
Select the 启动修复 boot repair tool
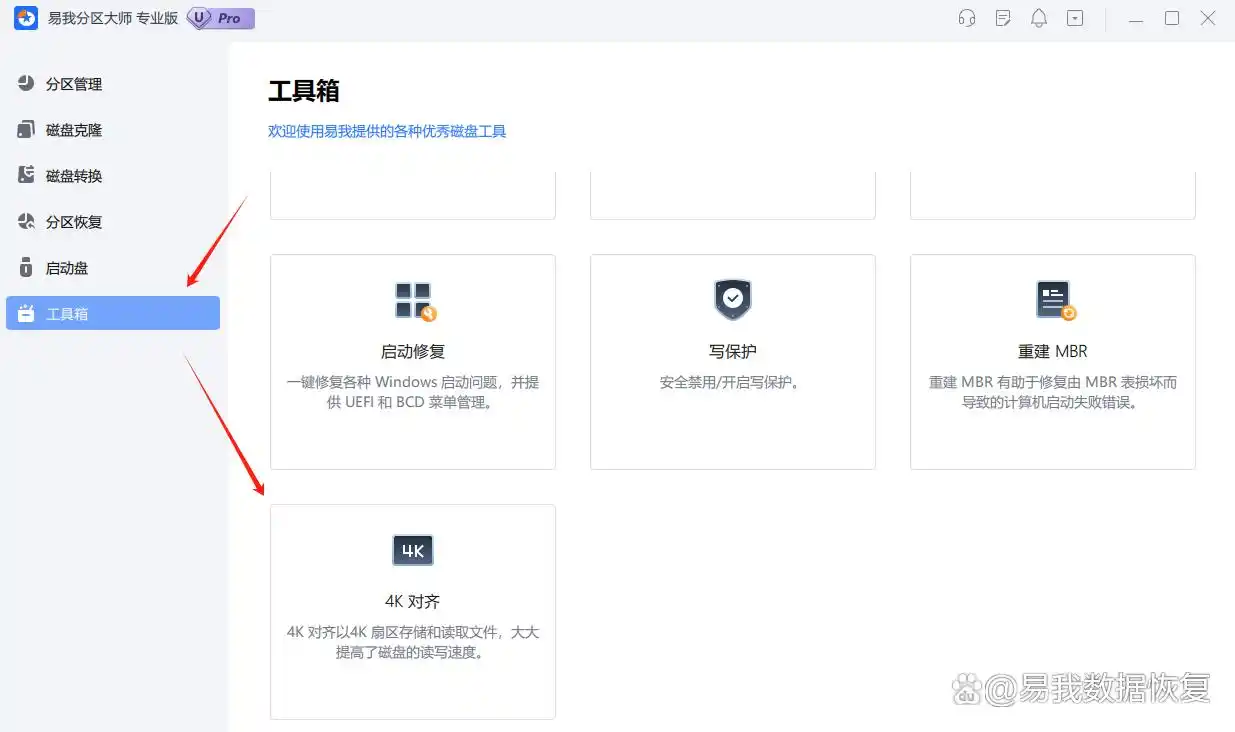point(412,350)
